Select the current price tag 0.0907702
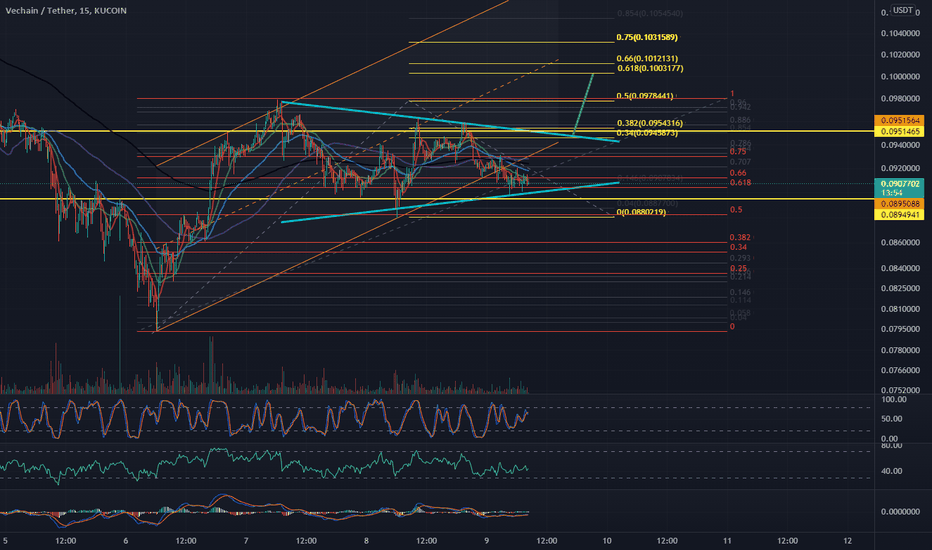 click(899, 184)
